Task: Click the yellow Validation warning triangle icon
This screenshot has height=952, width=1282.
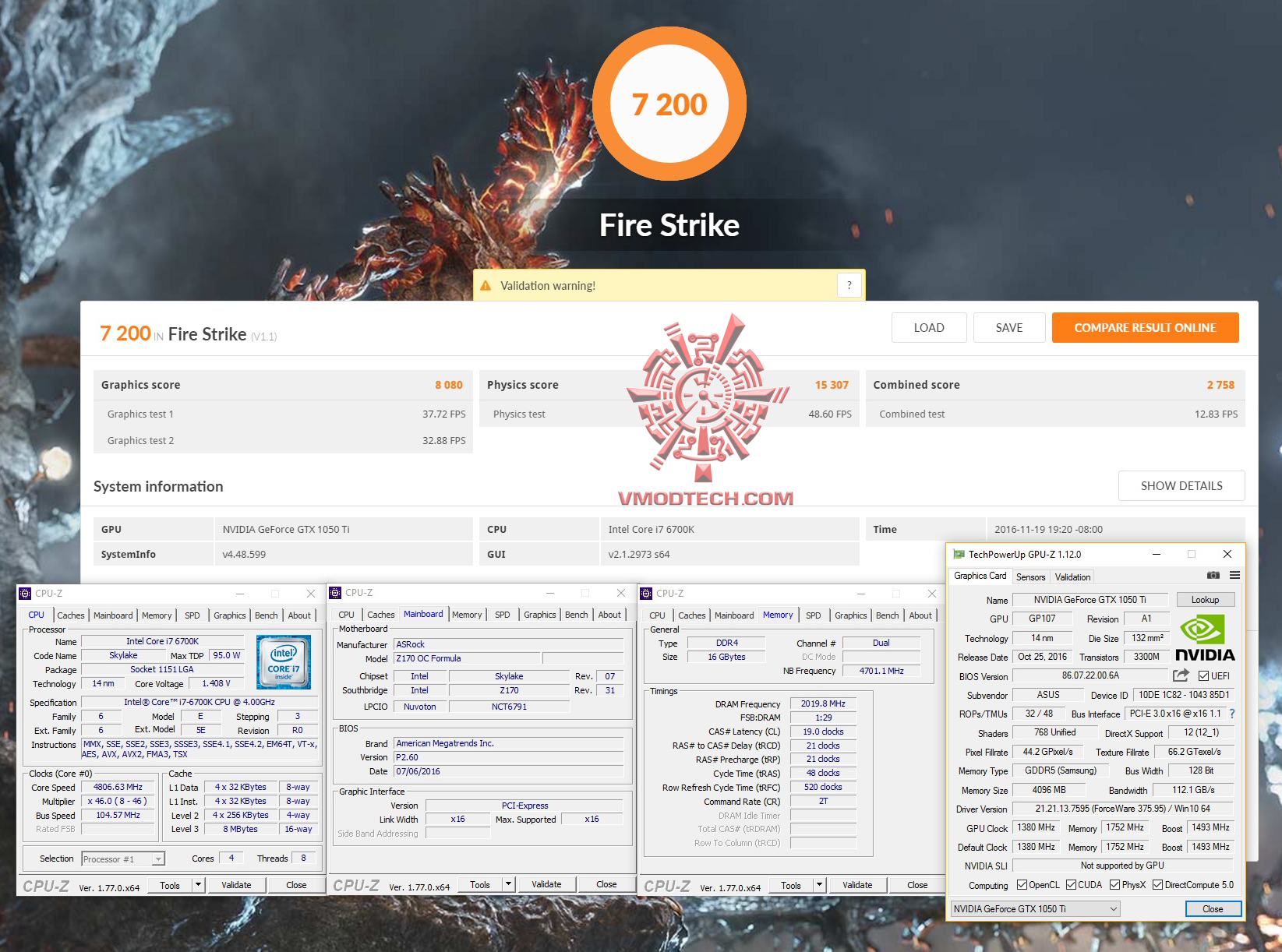Action: (x=486, y=286)
